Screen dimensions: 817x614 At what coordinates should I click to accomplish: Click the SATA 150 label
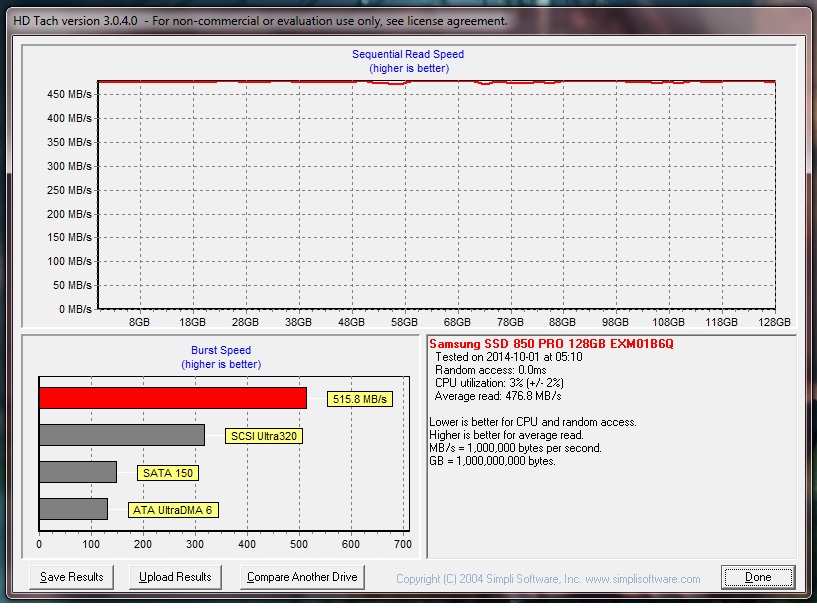point(168,473)
